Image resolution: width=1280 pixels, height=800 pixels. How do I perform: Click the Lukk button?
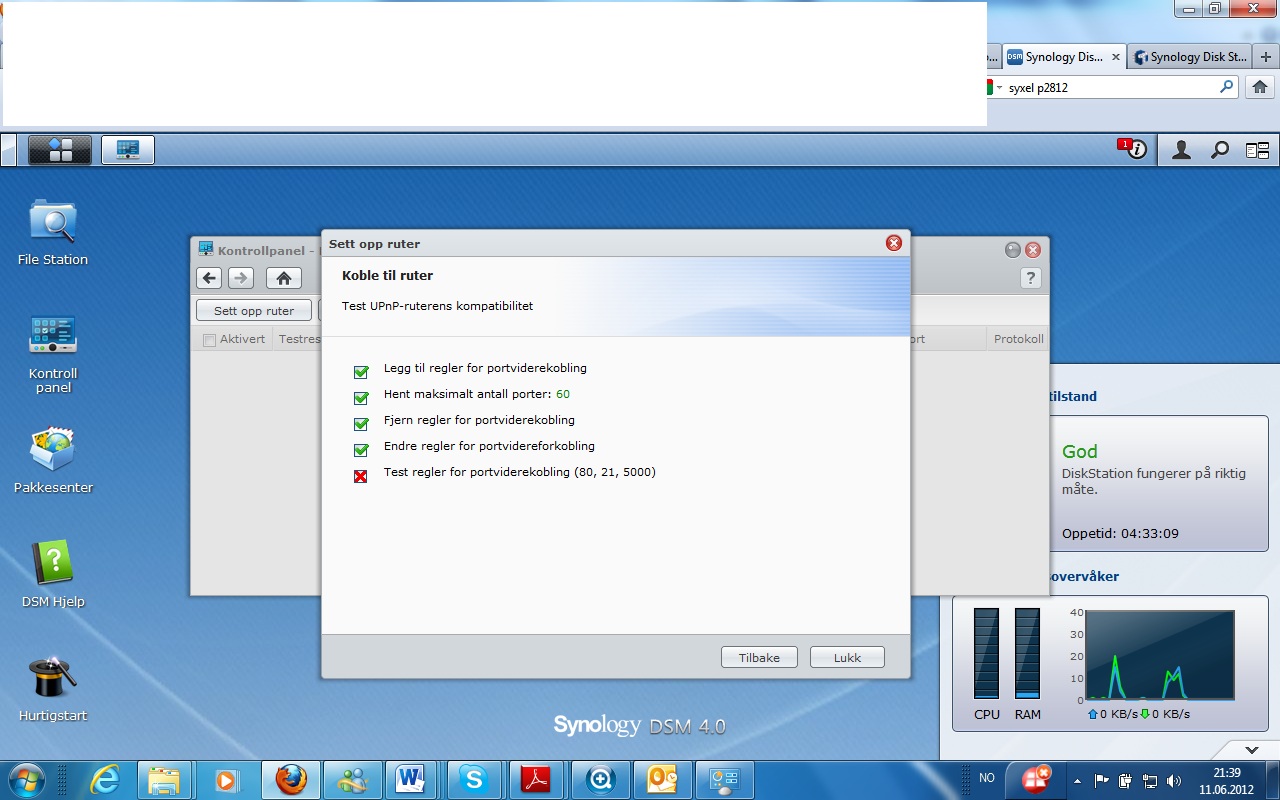(x=847, y=657)
